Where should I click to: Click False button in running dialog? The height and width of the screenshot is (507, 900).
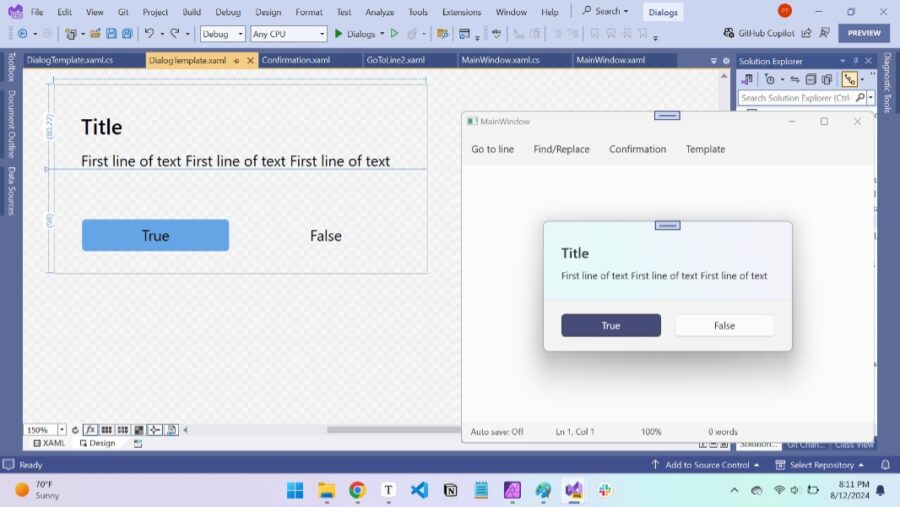pyautogui.click(x=724, y=325)
